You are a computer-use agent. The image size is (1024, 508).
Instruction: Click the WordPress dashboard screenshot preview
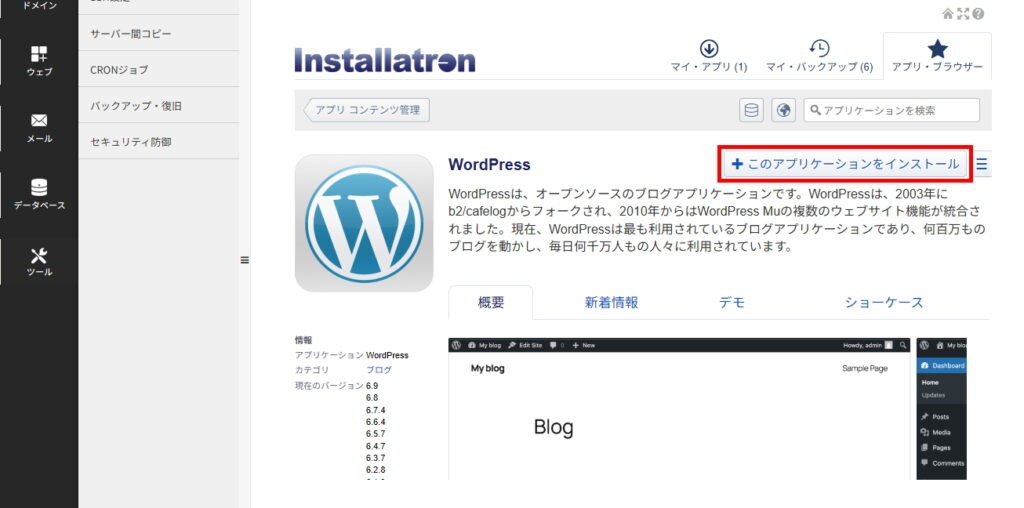(942, 409)
